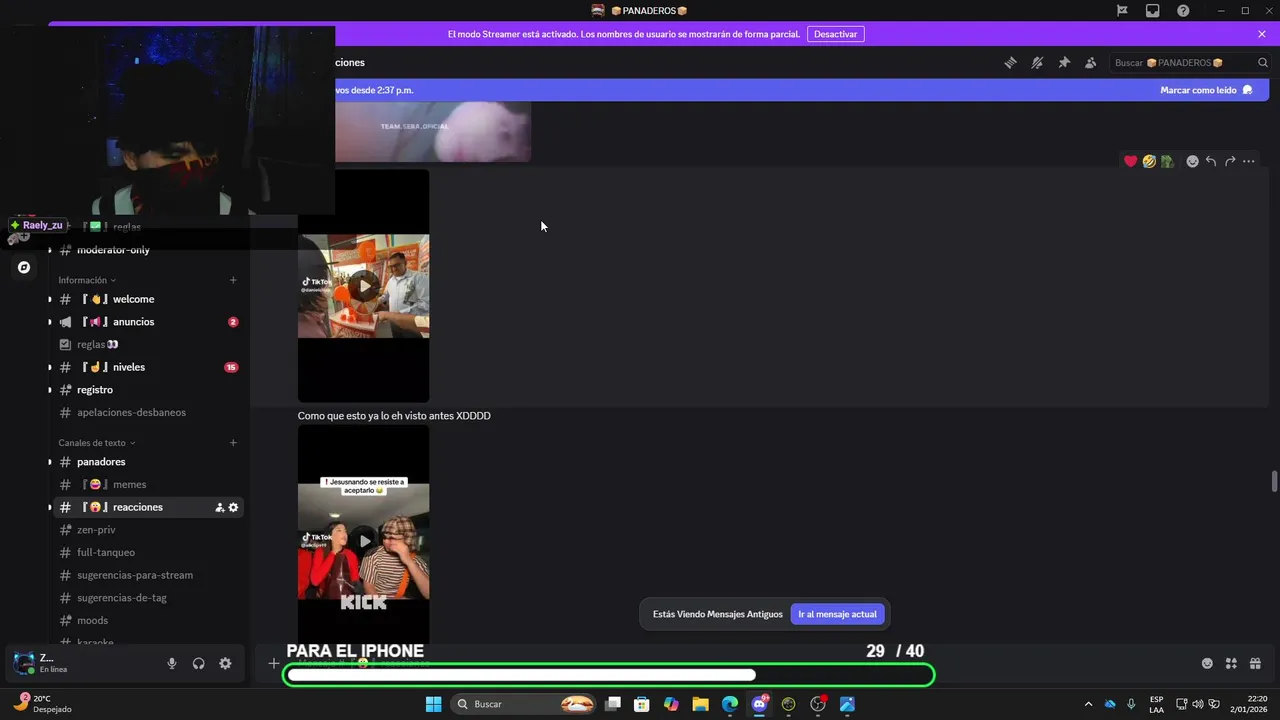React with the red heart emoji
Image resolution: width=1280 pixels, height=720 pixels.
1131,161
